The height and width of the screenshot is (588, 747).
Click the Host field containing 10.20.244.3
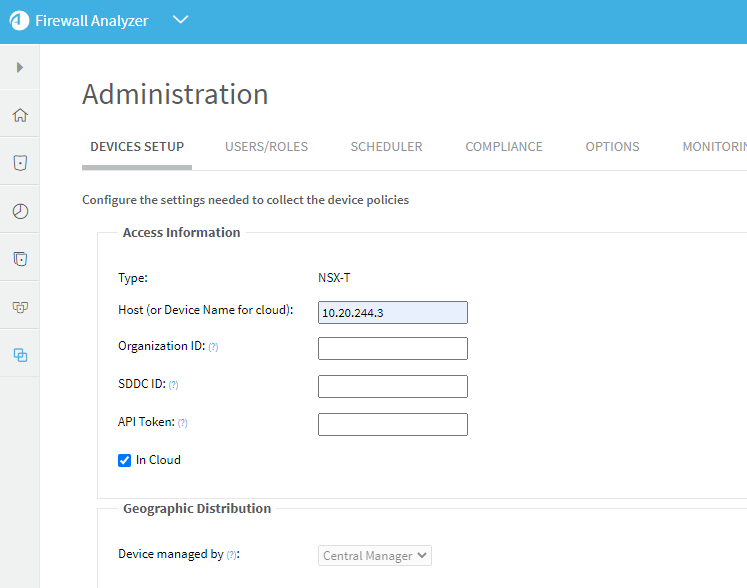tap(392, 313)
